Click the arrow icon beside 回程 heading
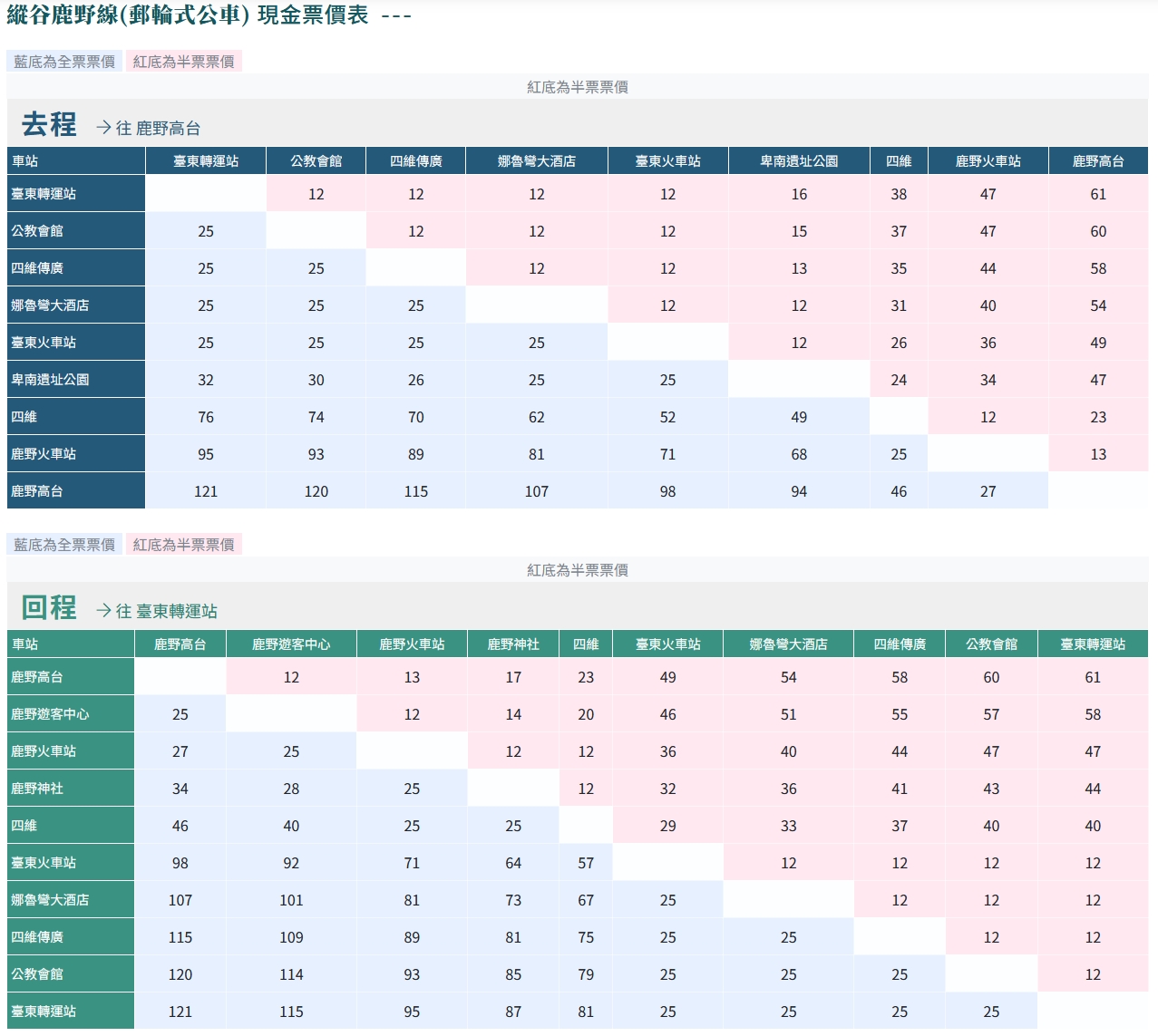 click(103, 611)
